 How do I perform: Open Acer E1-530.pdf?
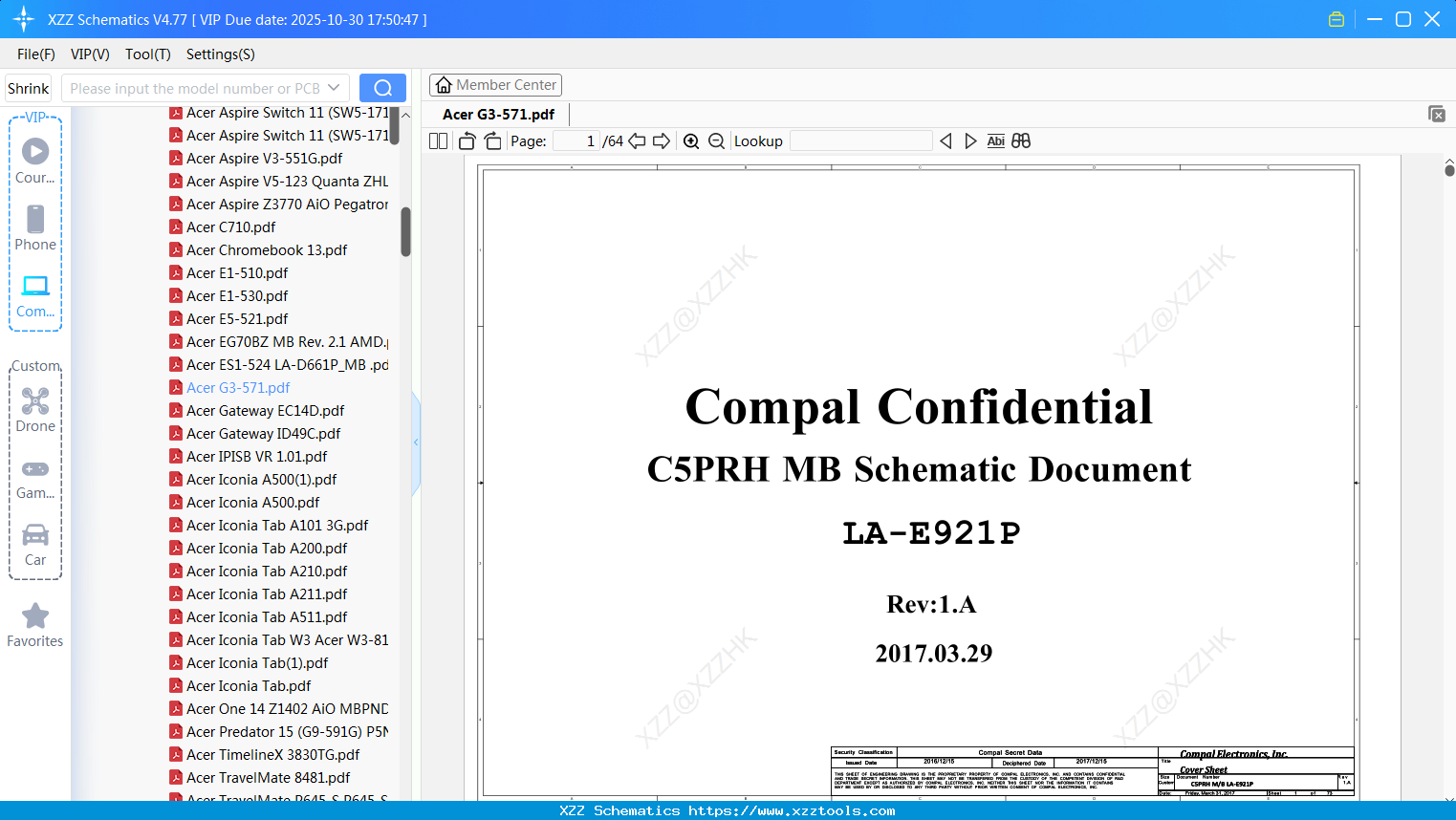228,296
